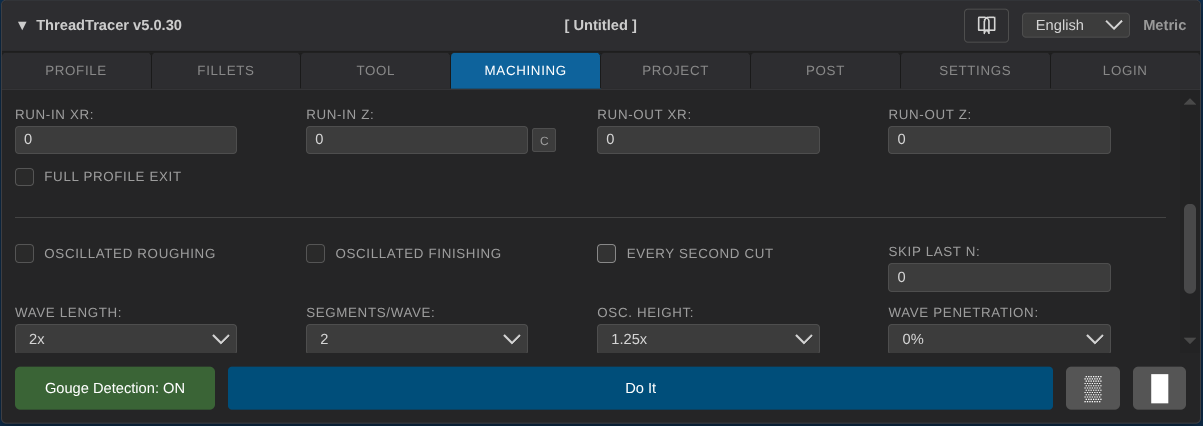Click the scrollbar up arrow
The width and height of the screenshot is (1203, 426).
pos(1189,102)
